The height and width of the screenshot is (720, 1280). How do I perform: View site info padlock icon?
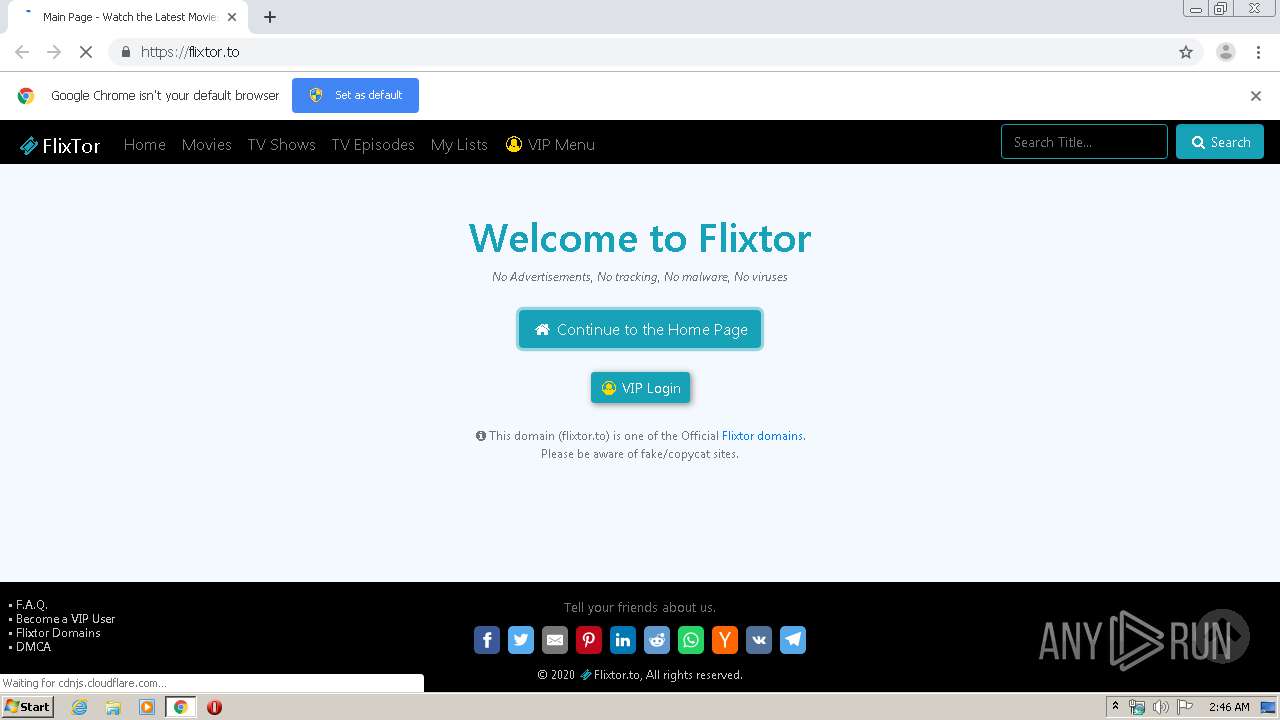pos(125,52)
